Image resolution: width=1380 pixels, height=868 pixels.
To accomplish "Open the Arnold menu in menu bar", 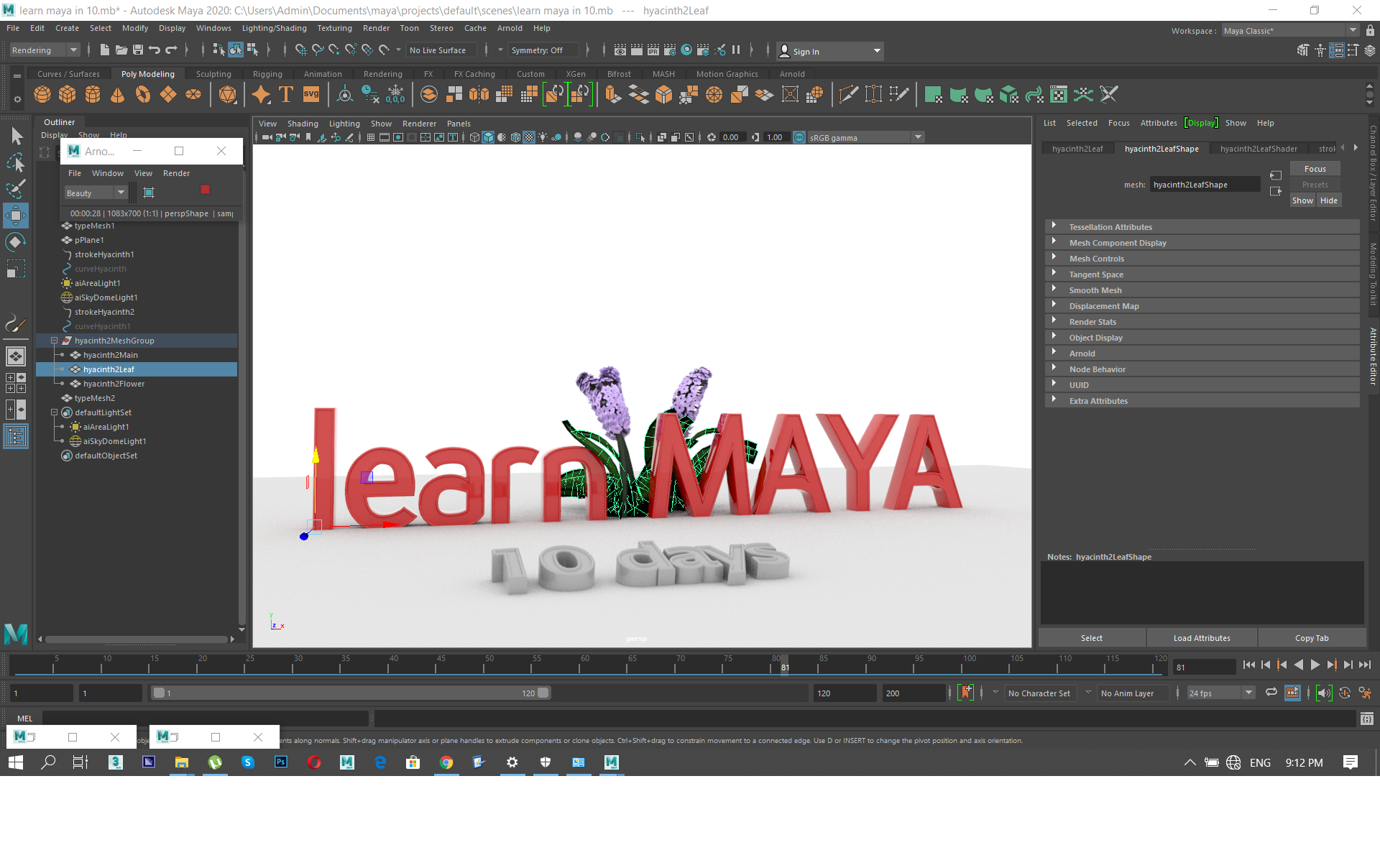I will pos(510,28).
